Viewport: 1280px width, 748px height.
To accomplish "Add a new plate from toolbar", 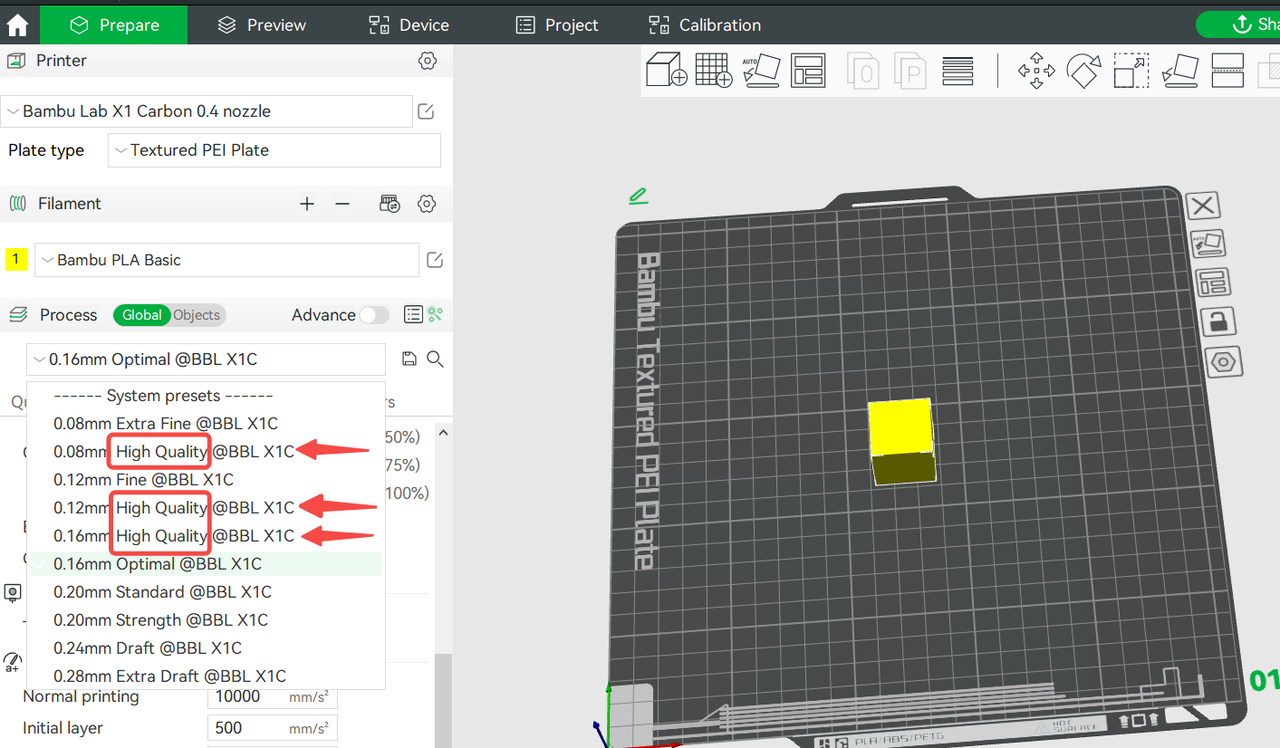I will coord(714,71).
